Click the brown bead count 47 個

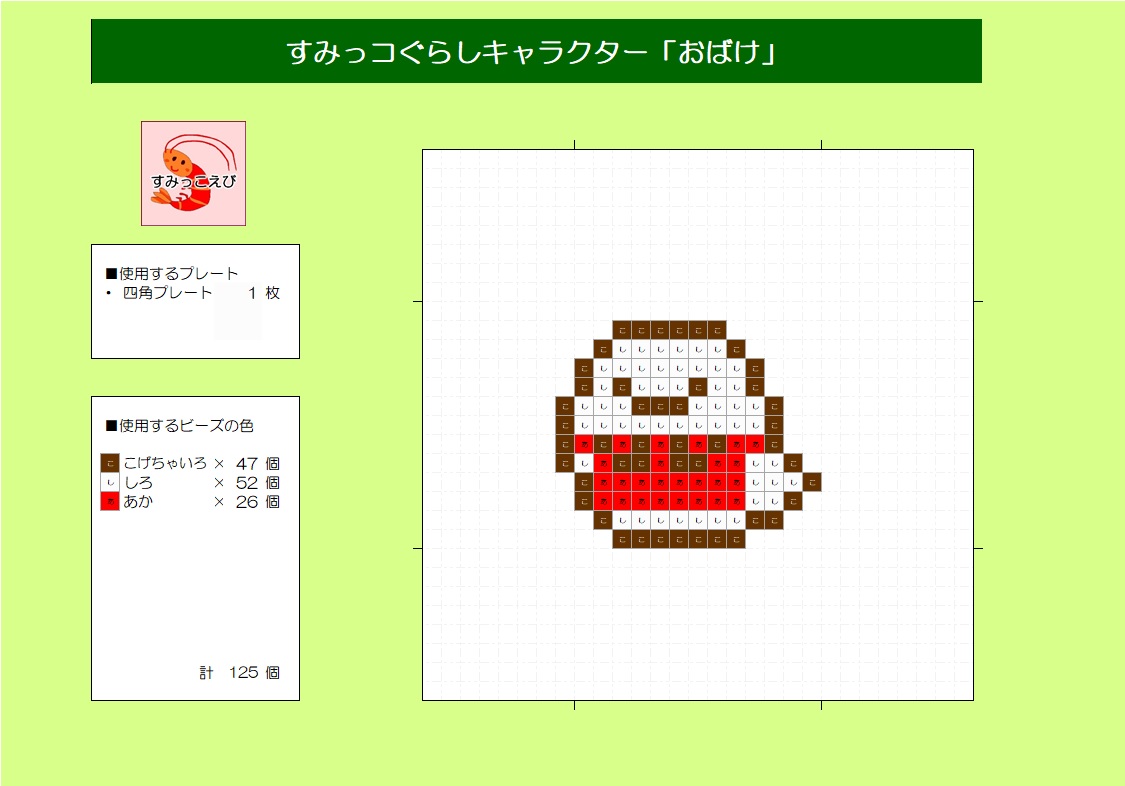(x=258, y=463)
